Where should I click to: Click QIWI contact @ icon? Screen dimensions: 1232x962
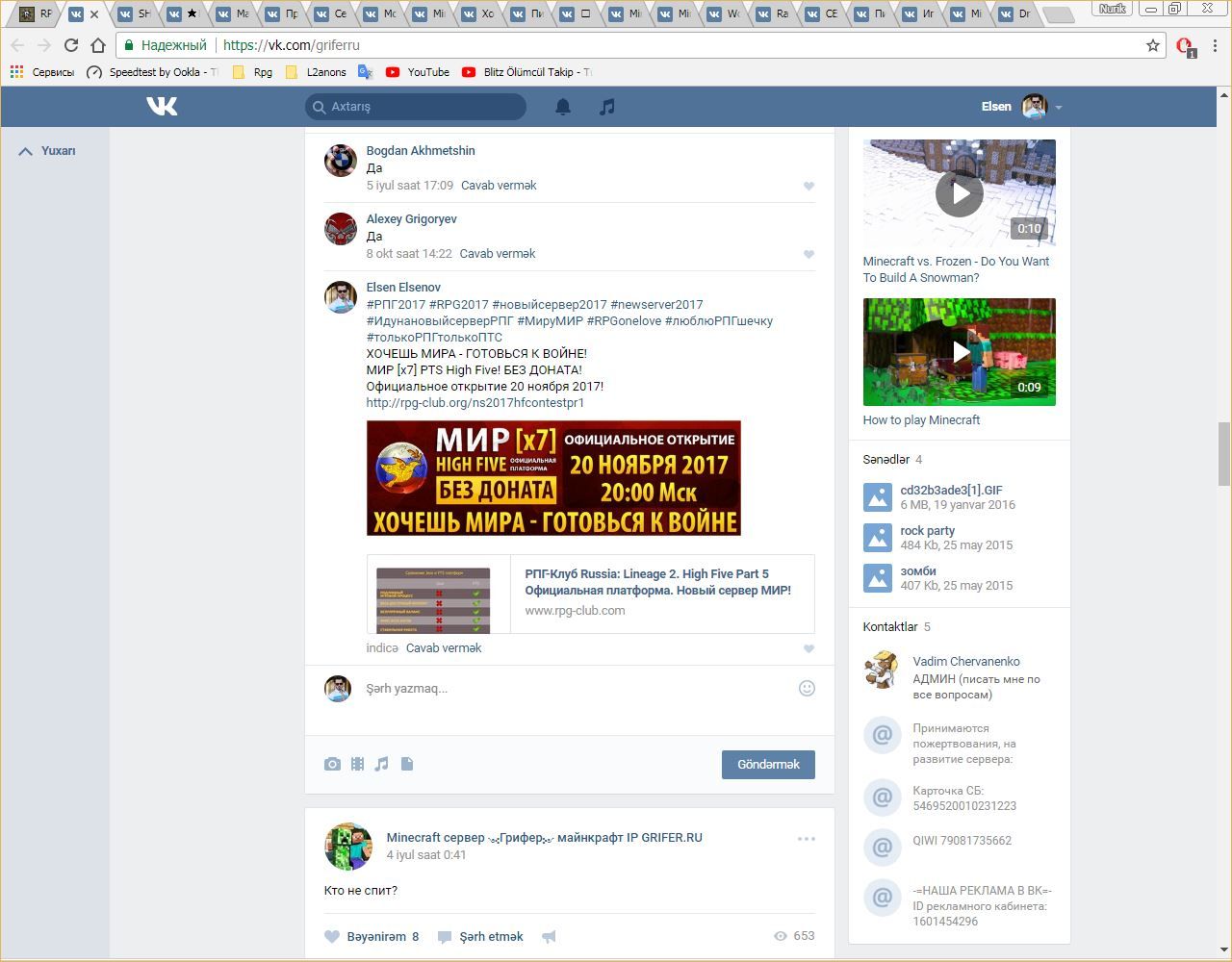tap(882, 847)
